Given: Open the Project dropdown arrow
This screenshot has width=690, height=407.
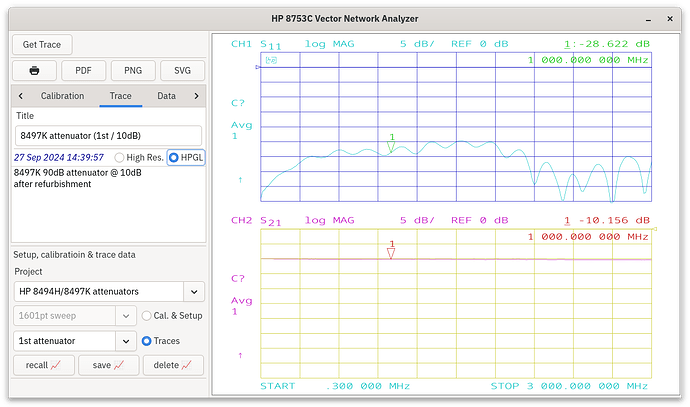Looking at the screenshot, I should (194, 292).
